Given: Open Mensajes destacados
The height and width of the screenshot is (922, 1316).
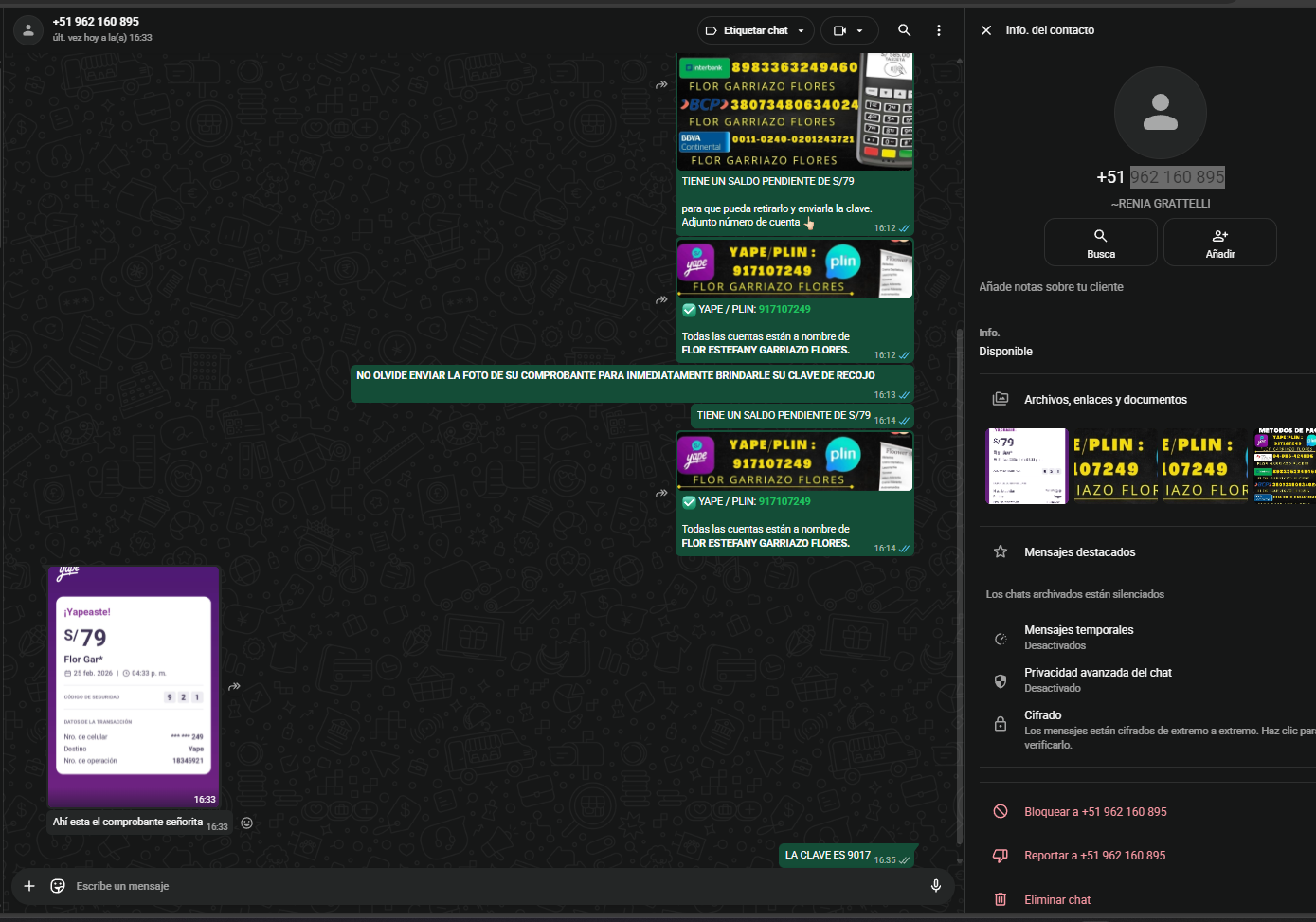Looking at the screenshot, I should coord(1079,552).
